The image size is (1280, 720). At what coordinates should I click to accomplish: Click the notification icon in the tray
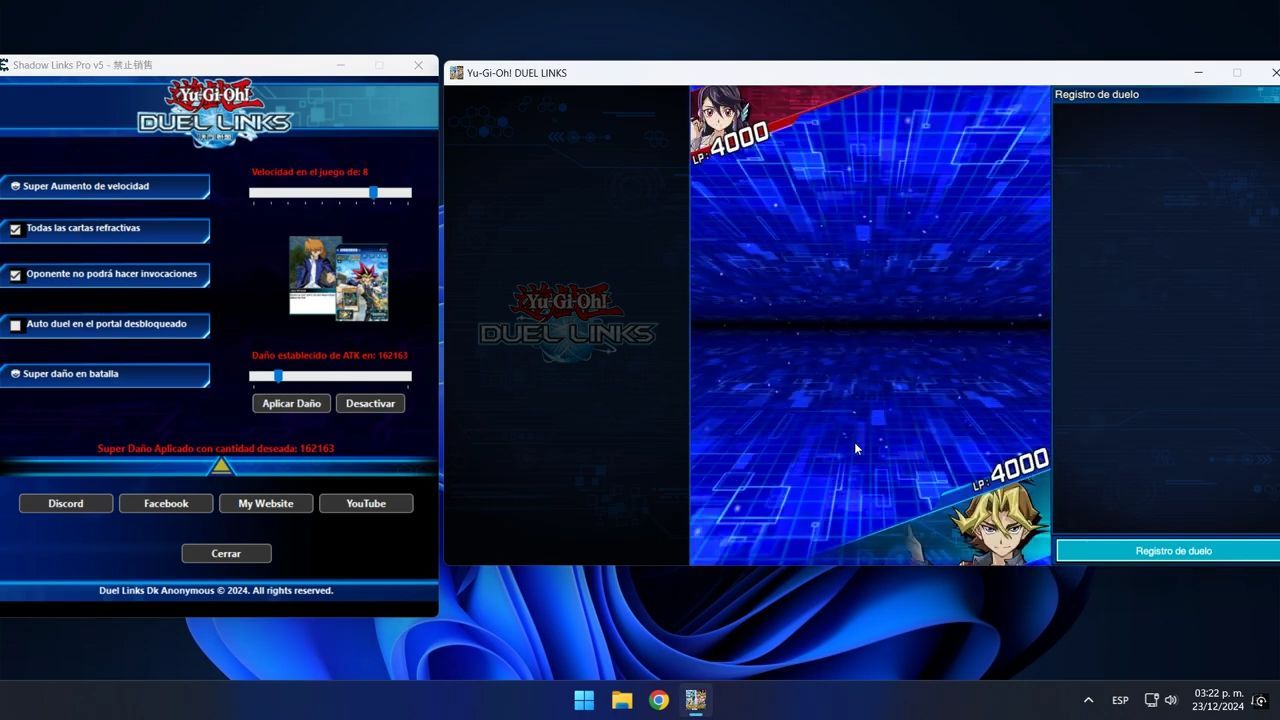coord(1261,700)
